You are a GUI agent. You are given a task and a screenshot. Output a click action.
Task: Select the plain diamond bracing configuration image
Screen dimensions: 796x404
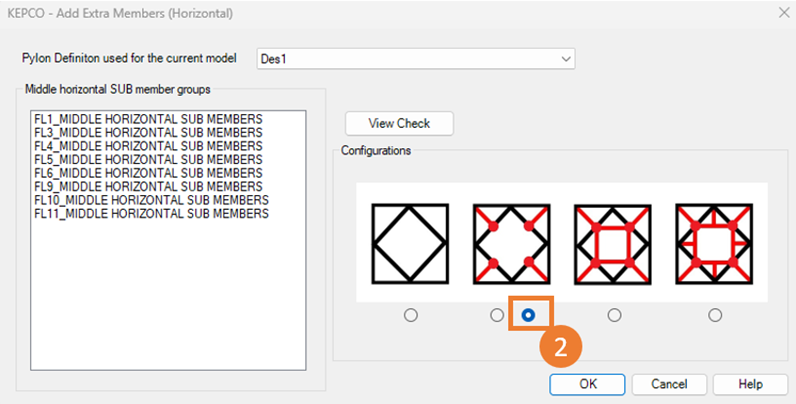click(x=410, y=241)
